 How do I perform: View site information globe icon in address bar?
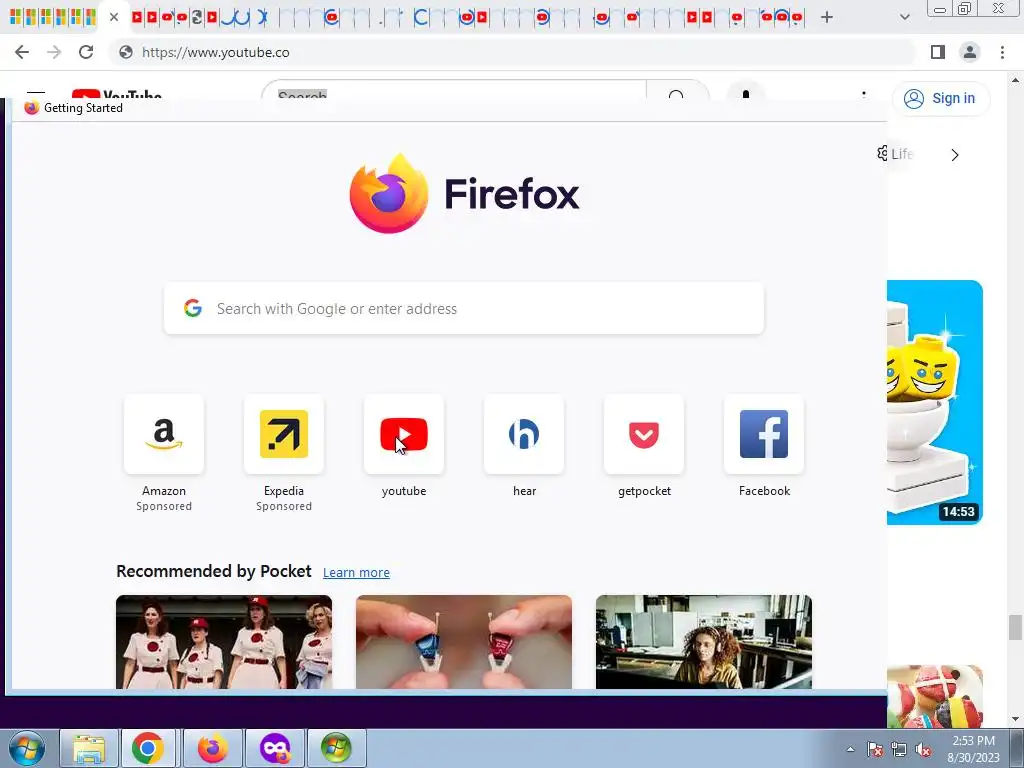point(126,52)
